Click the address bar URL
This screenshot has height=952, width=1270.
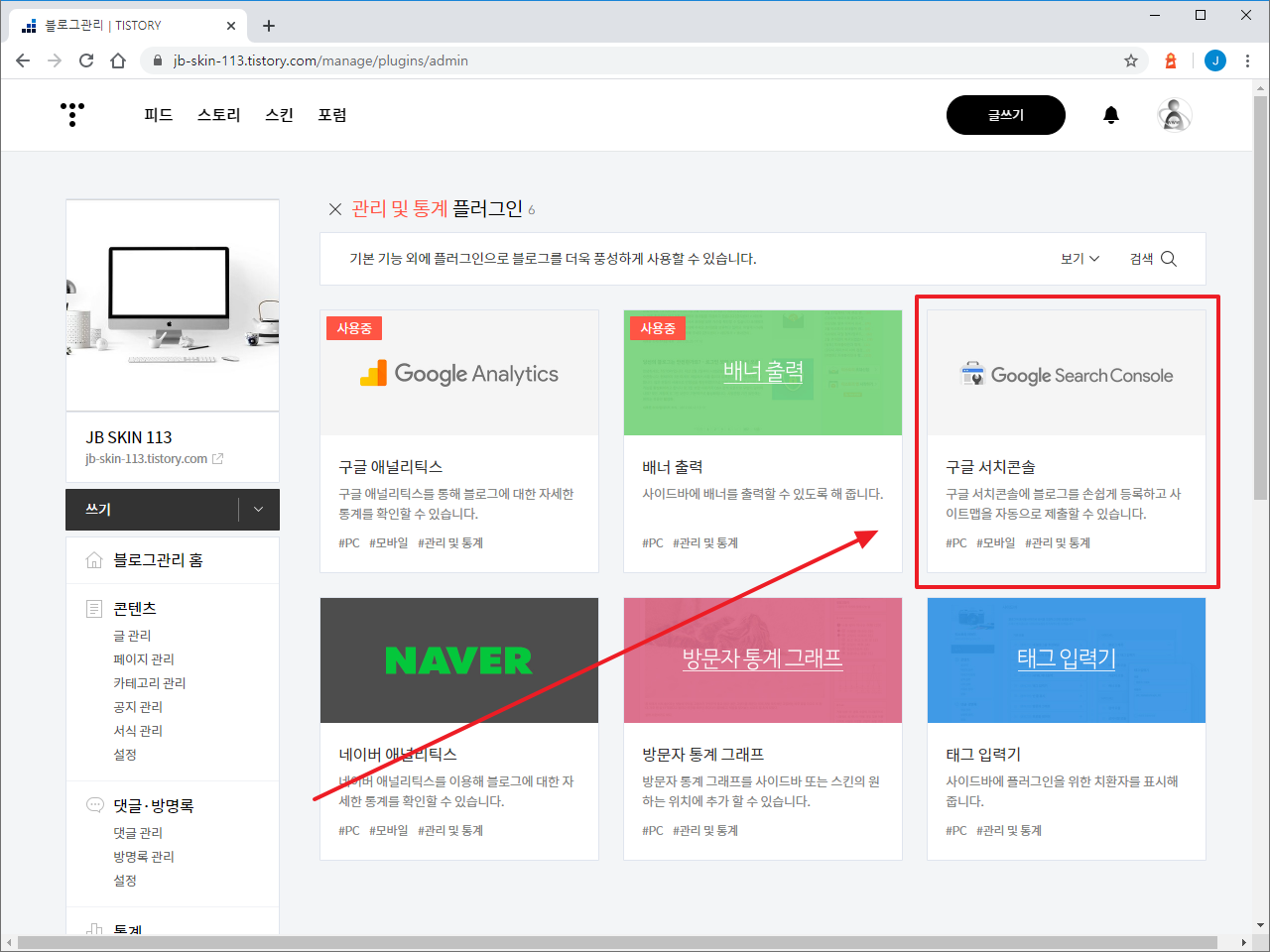pyautogui.click(x=320, y=60)
